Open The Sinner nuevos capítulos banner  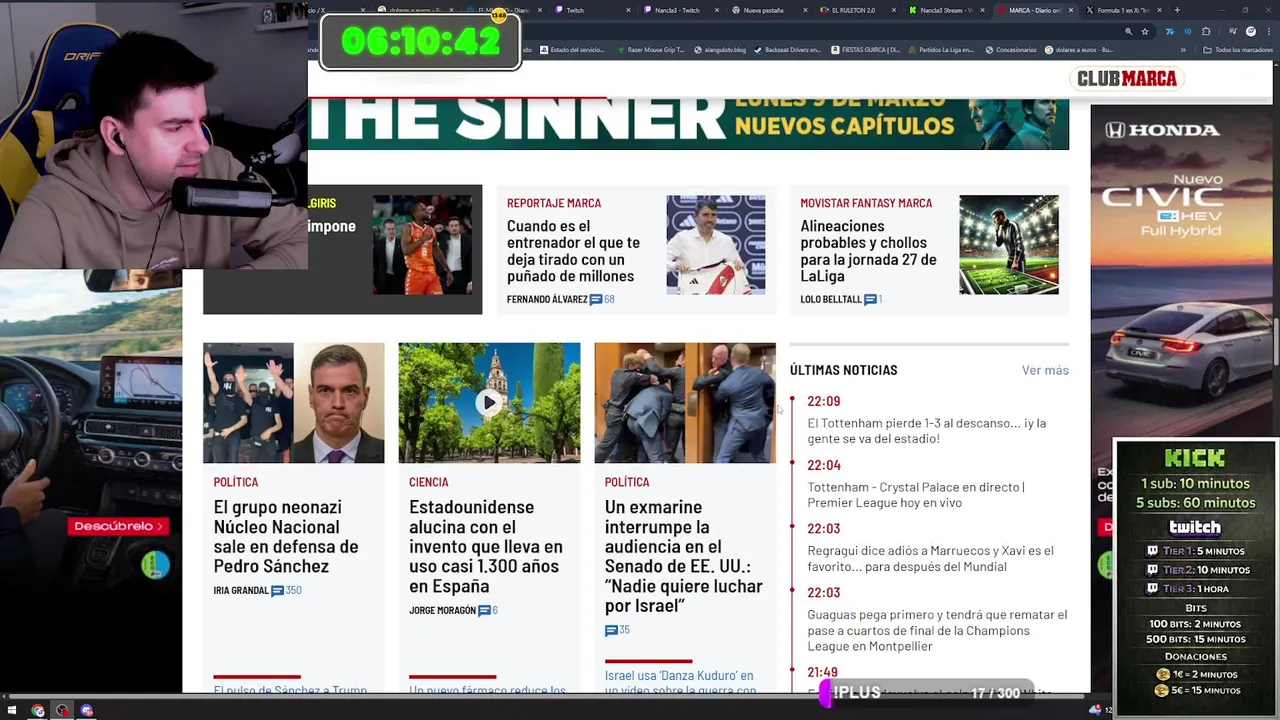click(x=688, y=124)
